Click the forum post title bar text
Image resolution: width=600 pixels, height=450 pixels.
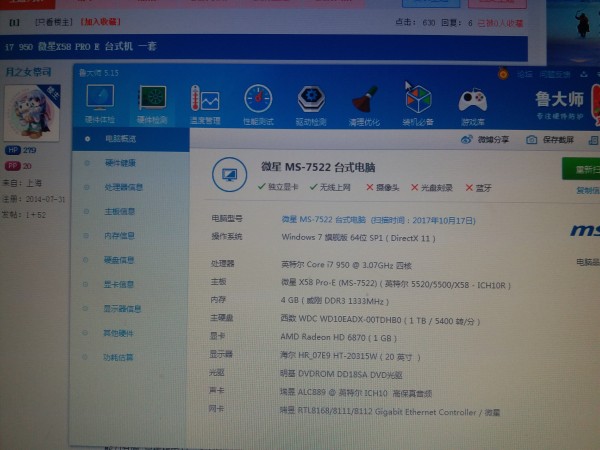81,47
